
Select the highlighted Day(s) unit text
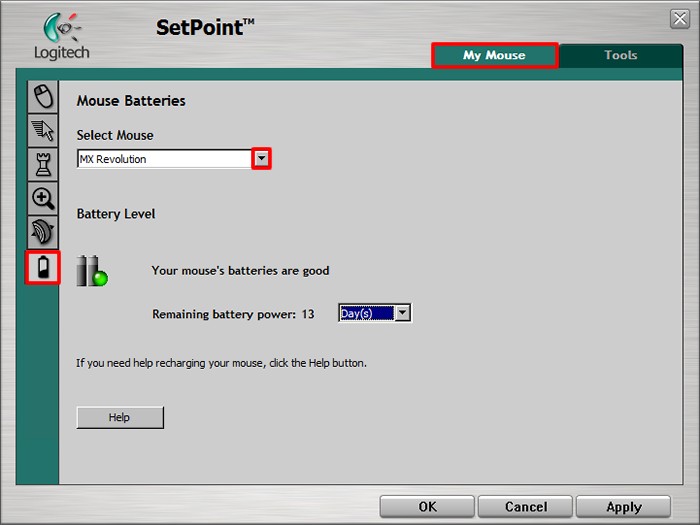pyautogui.click(x=367, y=313)
